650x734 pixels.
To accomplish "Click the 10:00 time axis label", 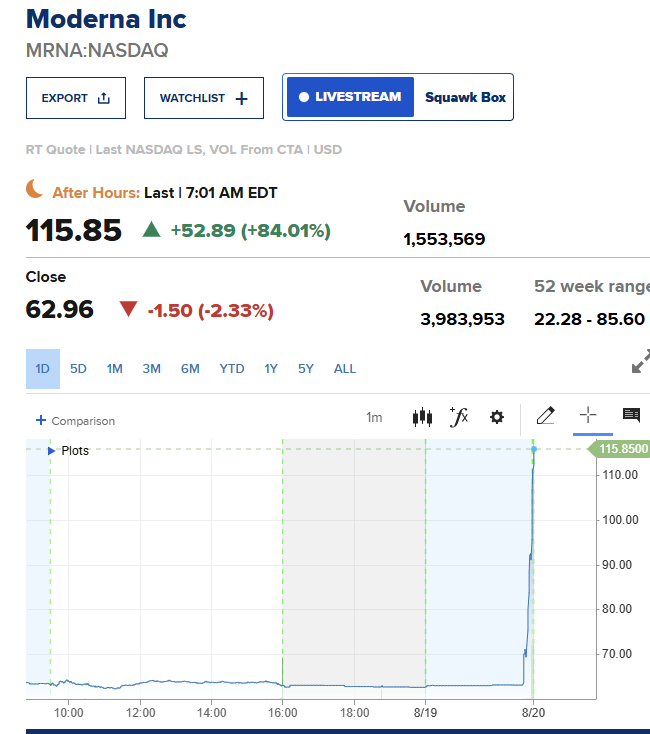I will tap(68, 713).
